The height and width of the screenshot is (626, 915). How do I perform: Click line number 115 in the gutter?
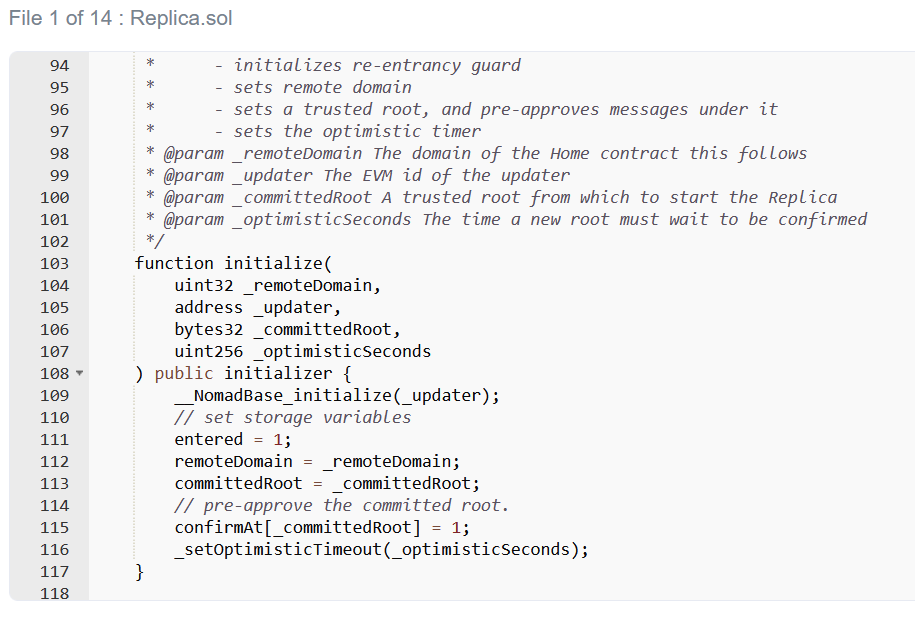click(x=54, y=528)
